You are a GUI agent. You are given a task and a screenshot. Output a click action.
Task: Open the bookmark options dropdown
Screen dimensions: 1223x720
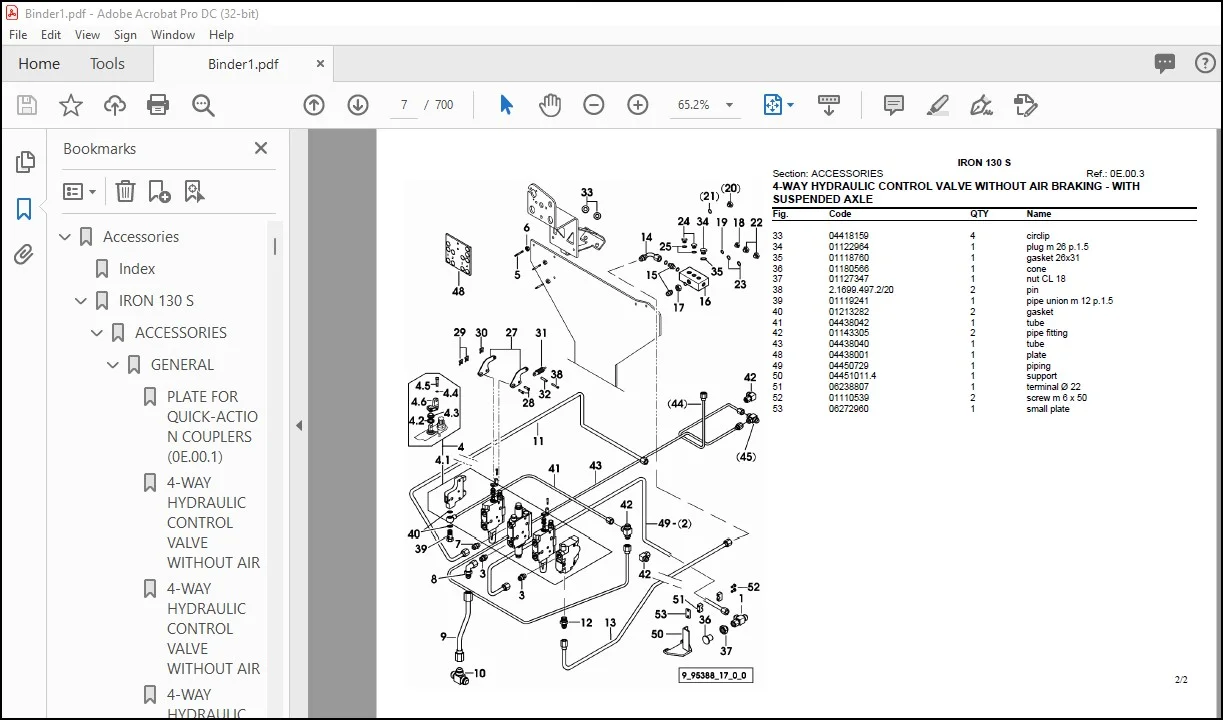click(79, 191)
